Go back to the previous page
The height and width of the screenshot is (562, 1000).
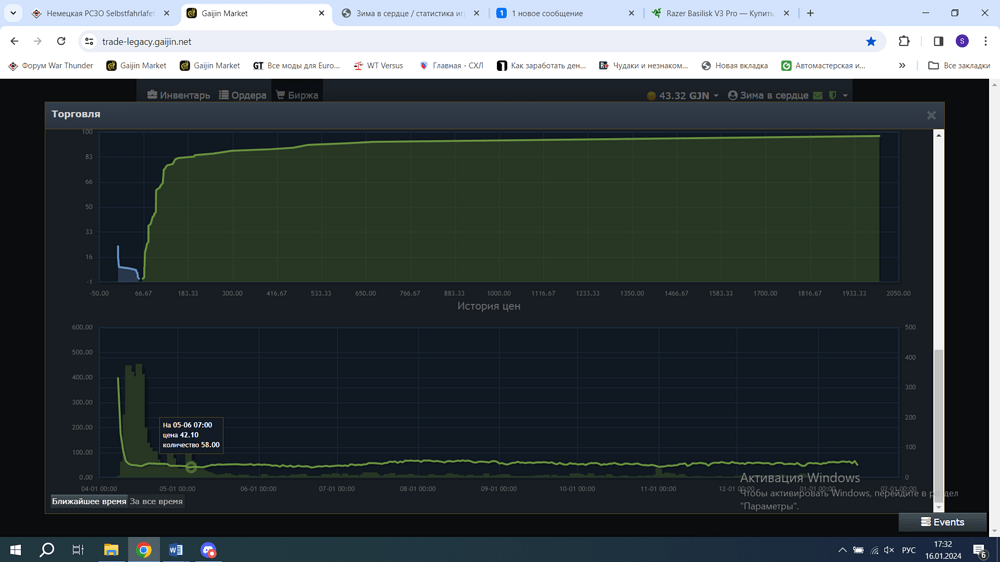coord(15,41)
